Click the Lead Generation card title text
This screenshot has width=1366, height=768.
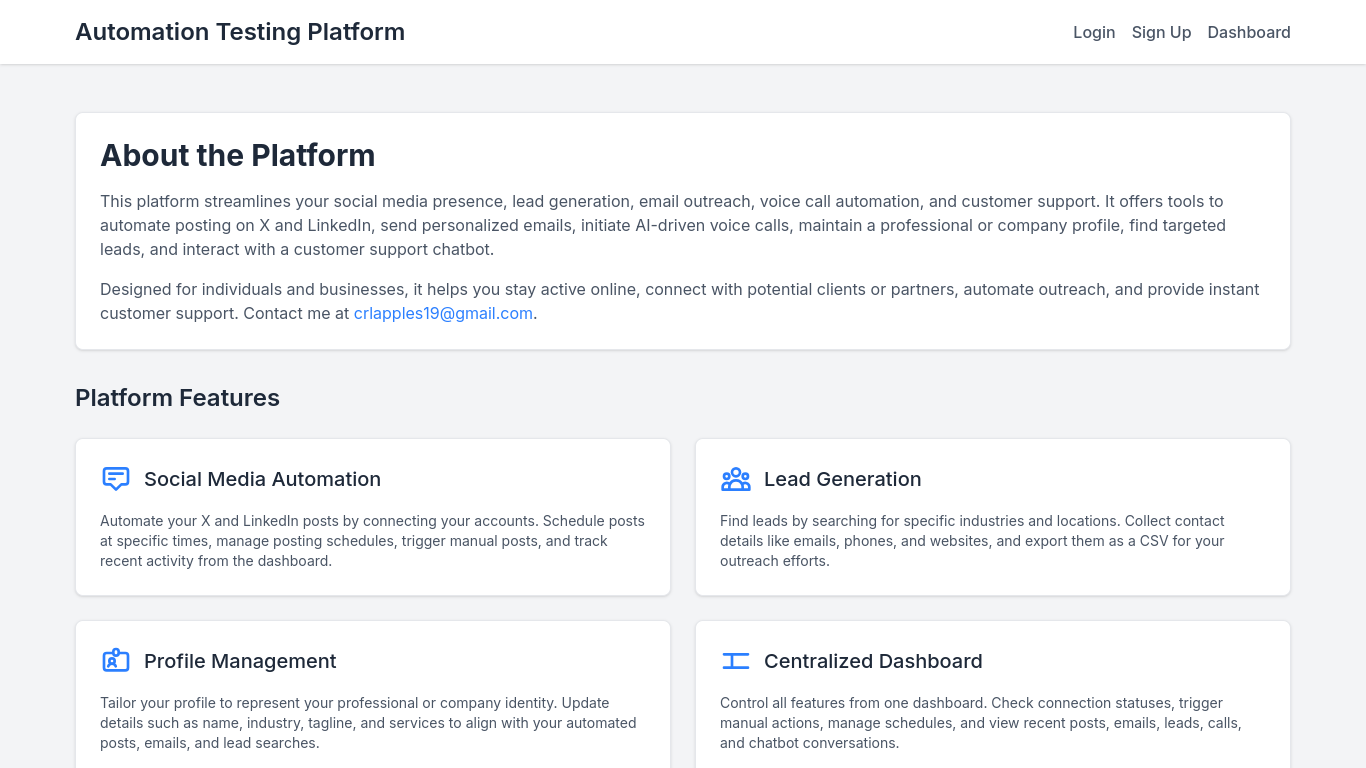tap(843, 479)
